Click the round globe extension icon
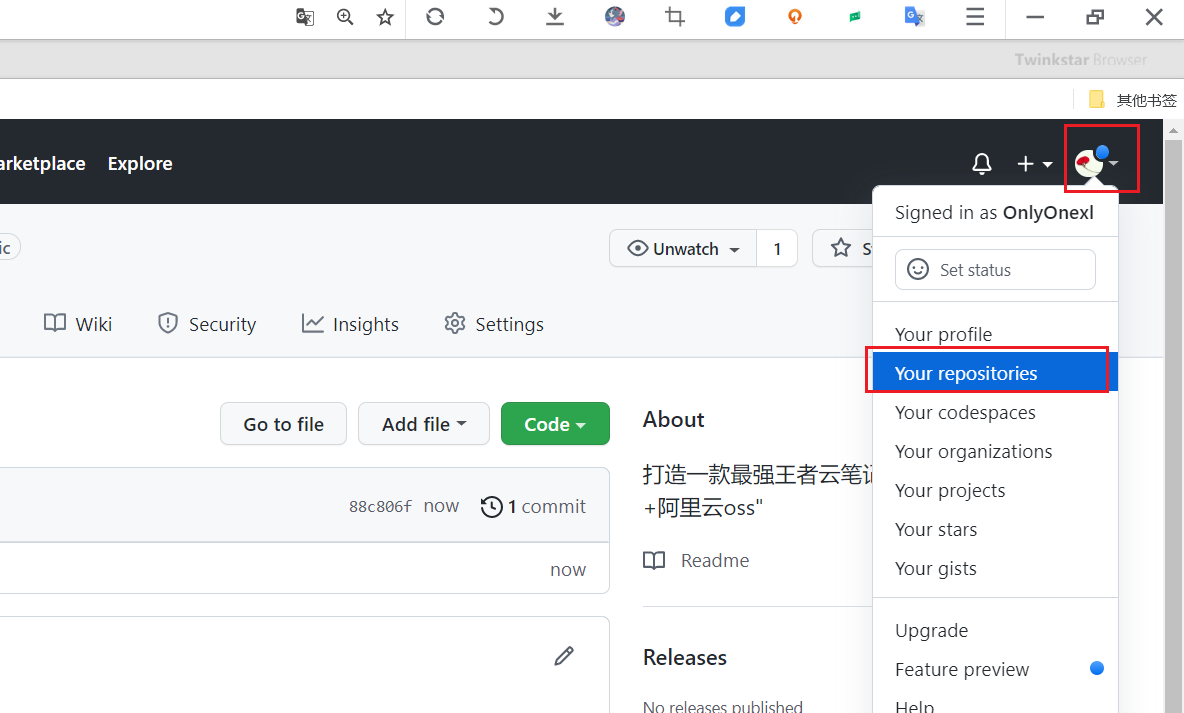 click(615, 17)
